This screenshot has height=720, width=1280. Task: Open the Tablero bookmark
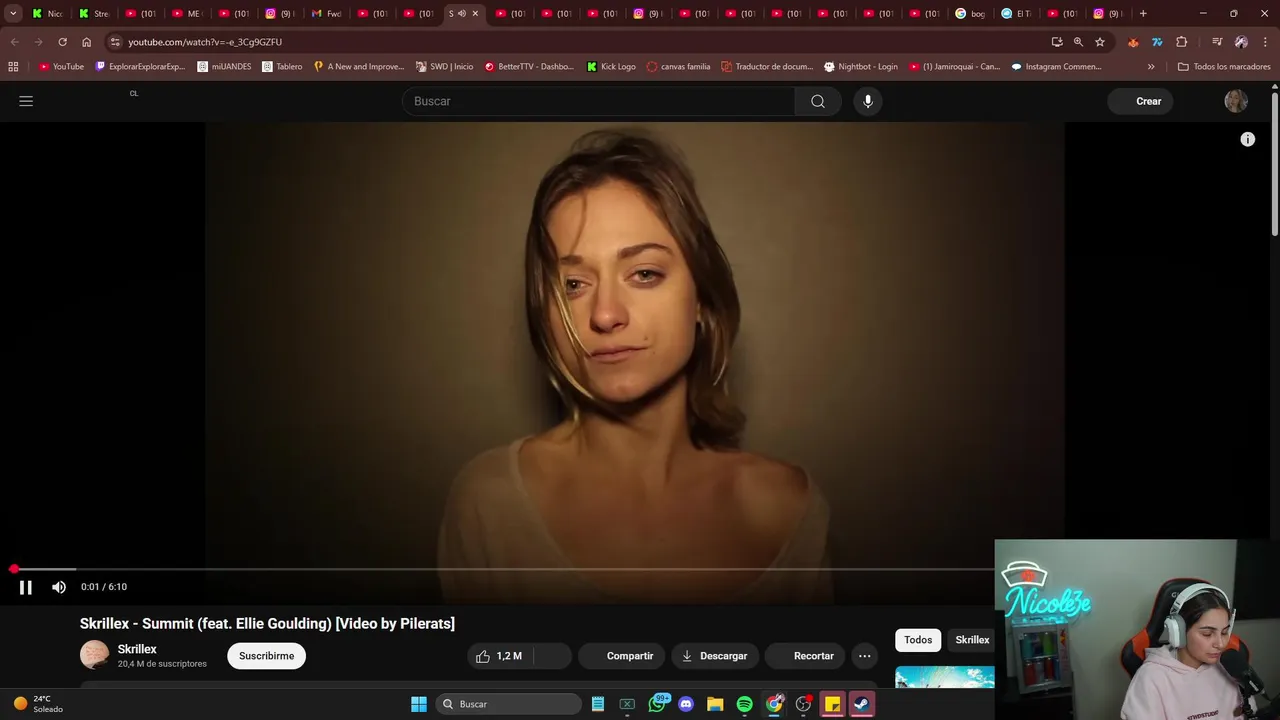point(282,67)
